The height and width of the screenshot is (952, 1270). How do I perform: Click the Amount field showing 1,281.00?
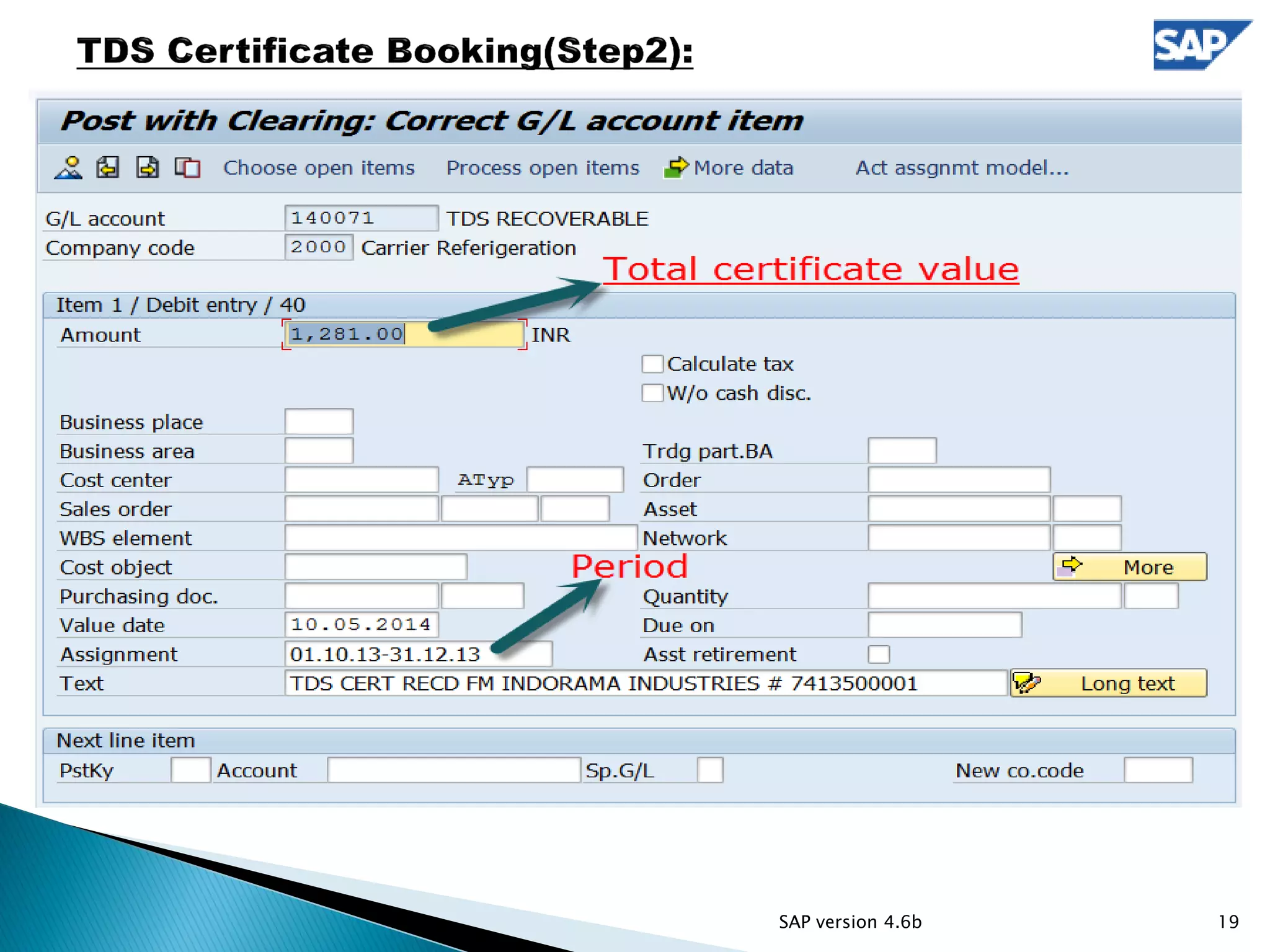point(404,335)
